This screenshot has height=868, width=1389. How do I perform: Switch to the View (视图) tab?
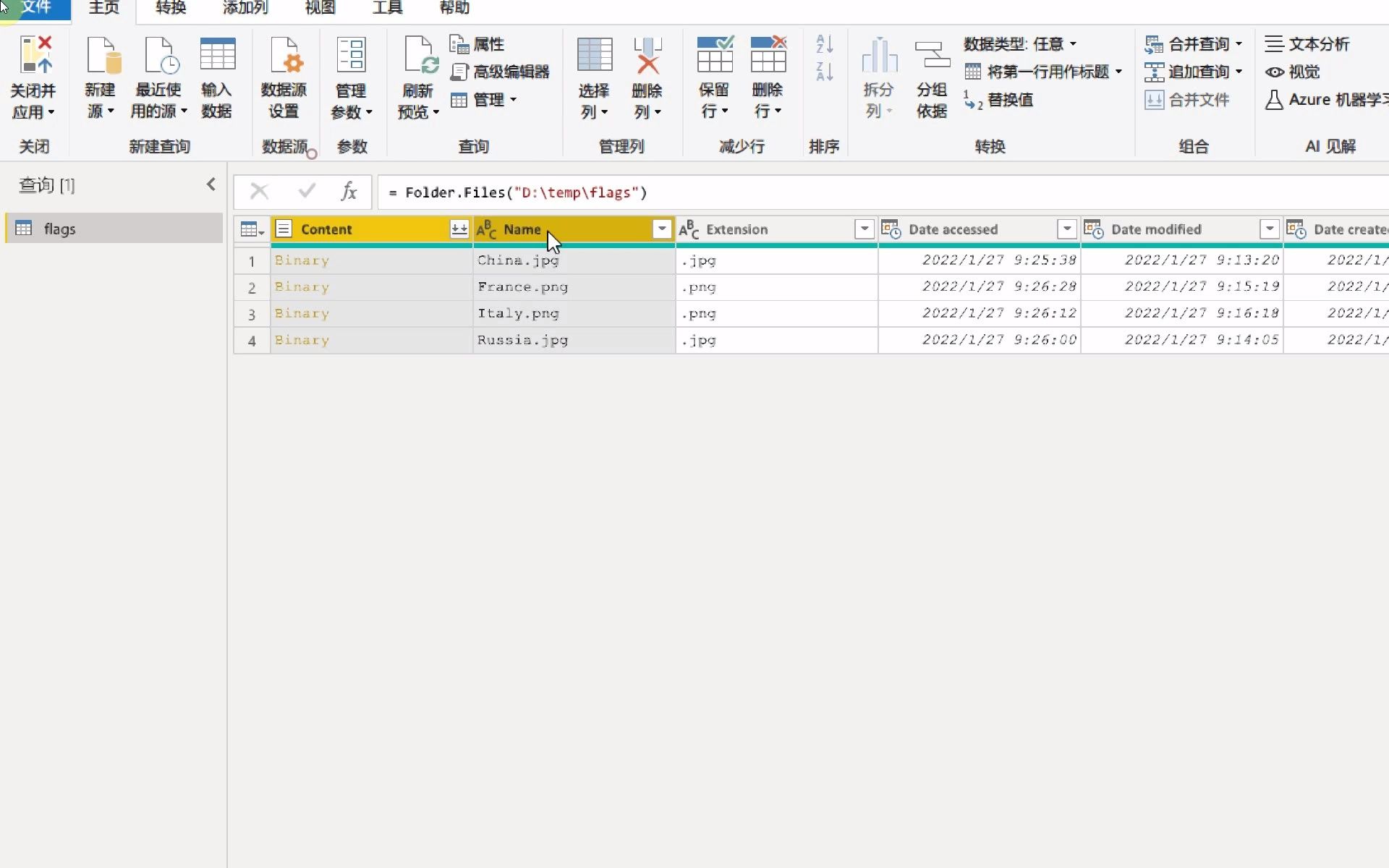(x=320, y=8)
